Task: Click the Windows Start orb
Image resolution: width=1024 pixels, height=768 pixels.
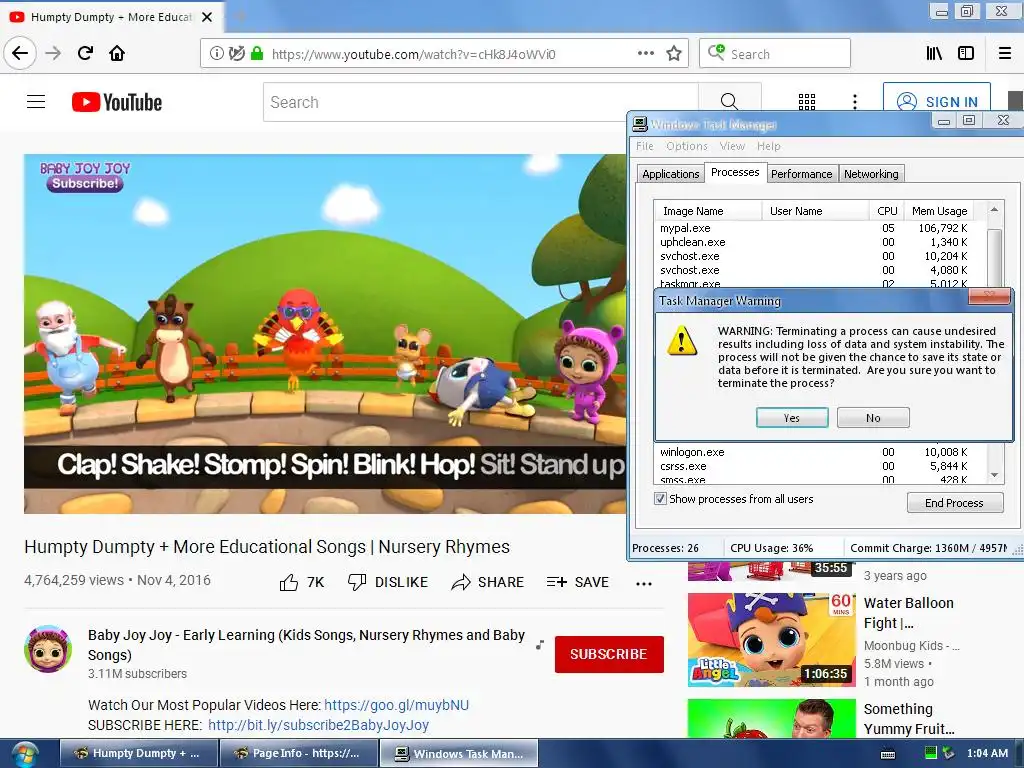Action: click(25, 754)
